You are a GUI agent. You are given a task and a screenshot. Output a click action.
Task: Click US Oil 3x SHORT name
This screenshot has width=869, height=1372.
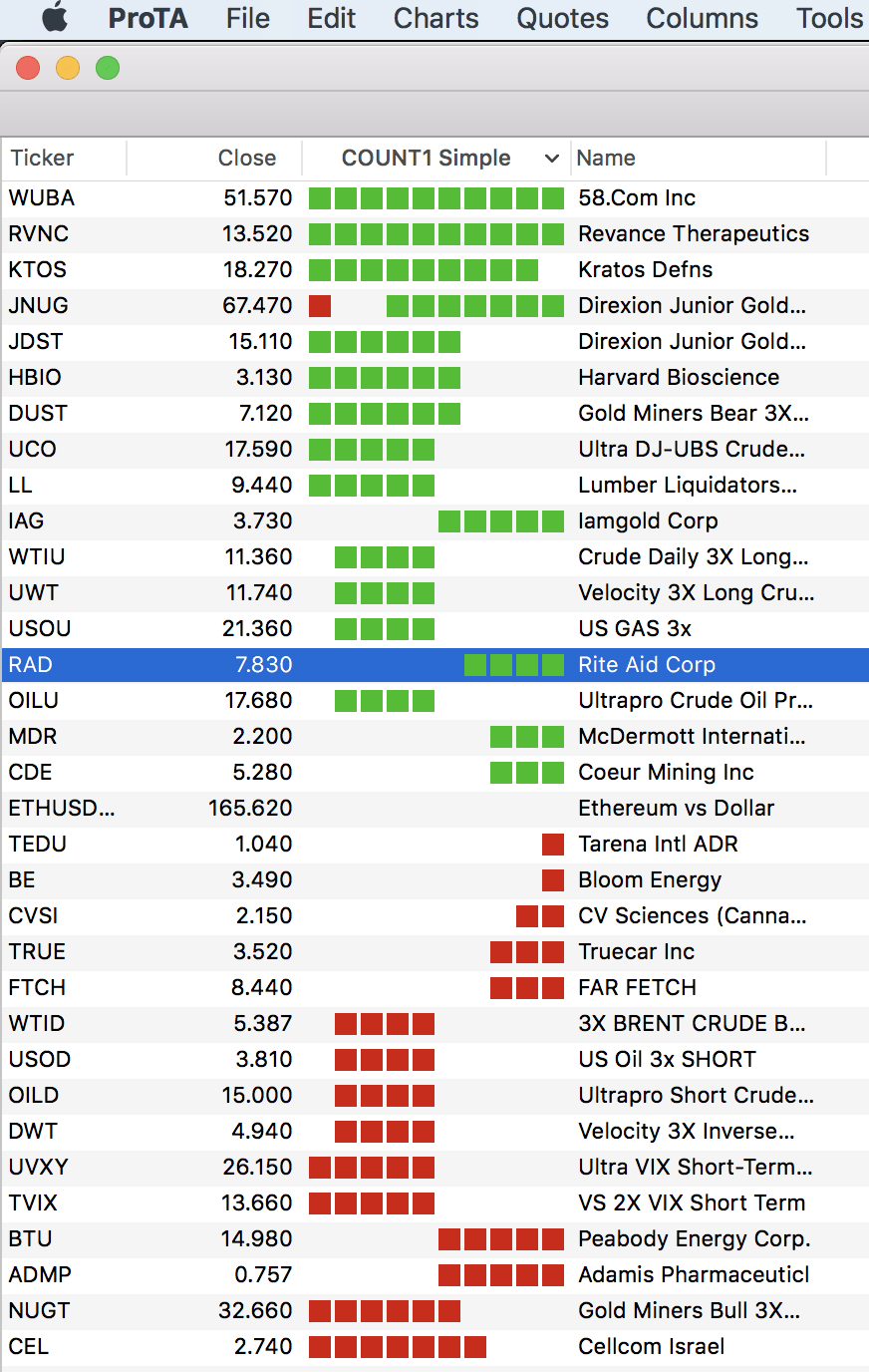point(667,1059)
